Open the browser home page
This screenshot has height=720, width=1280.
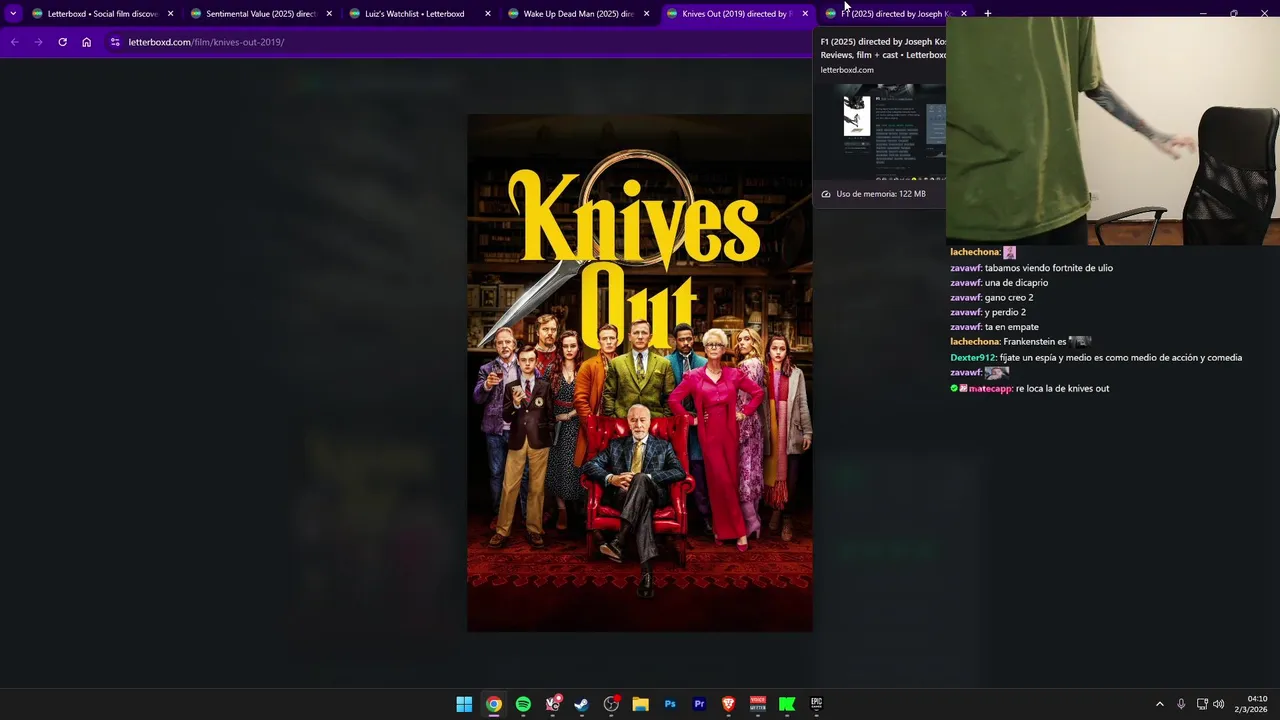click(x=87, y=42)
